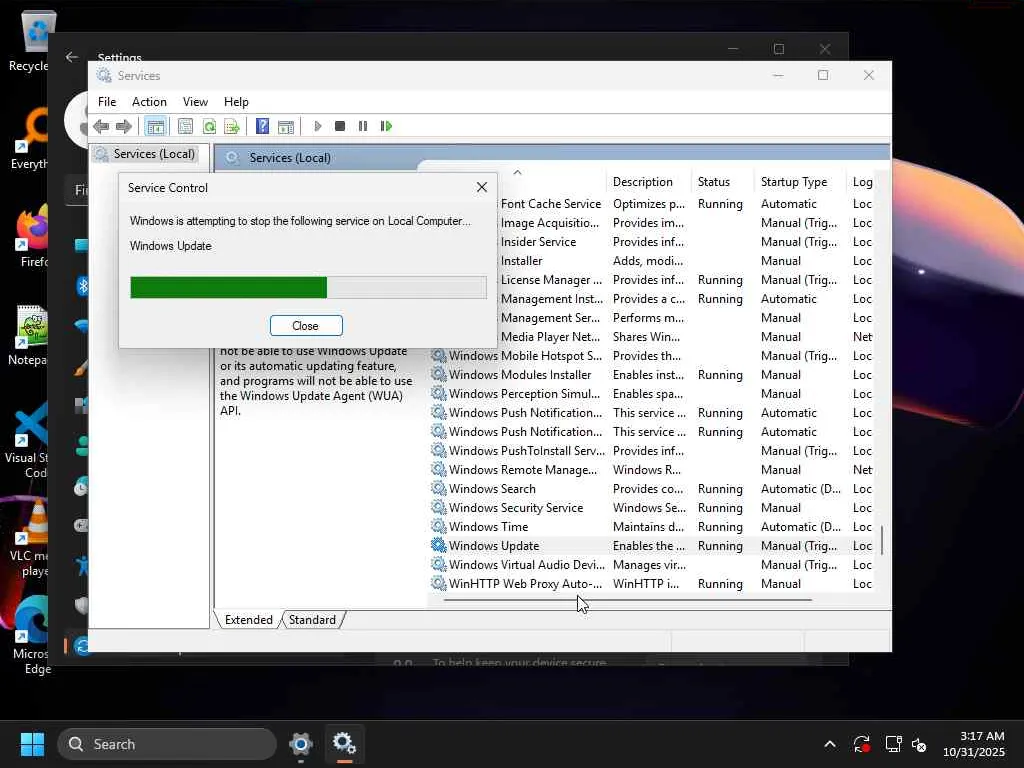The image size is (1024, 768).
Task: Open the Help menu
Action: pos(236,102)
